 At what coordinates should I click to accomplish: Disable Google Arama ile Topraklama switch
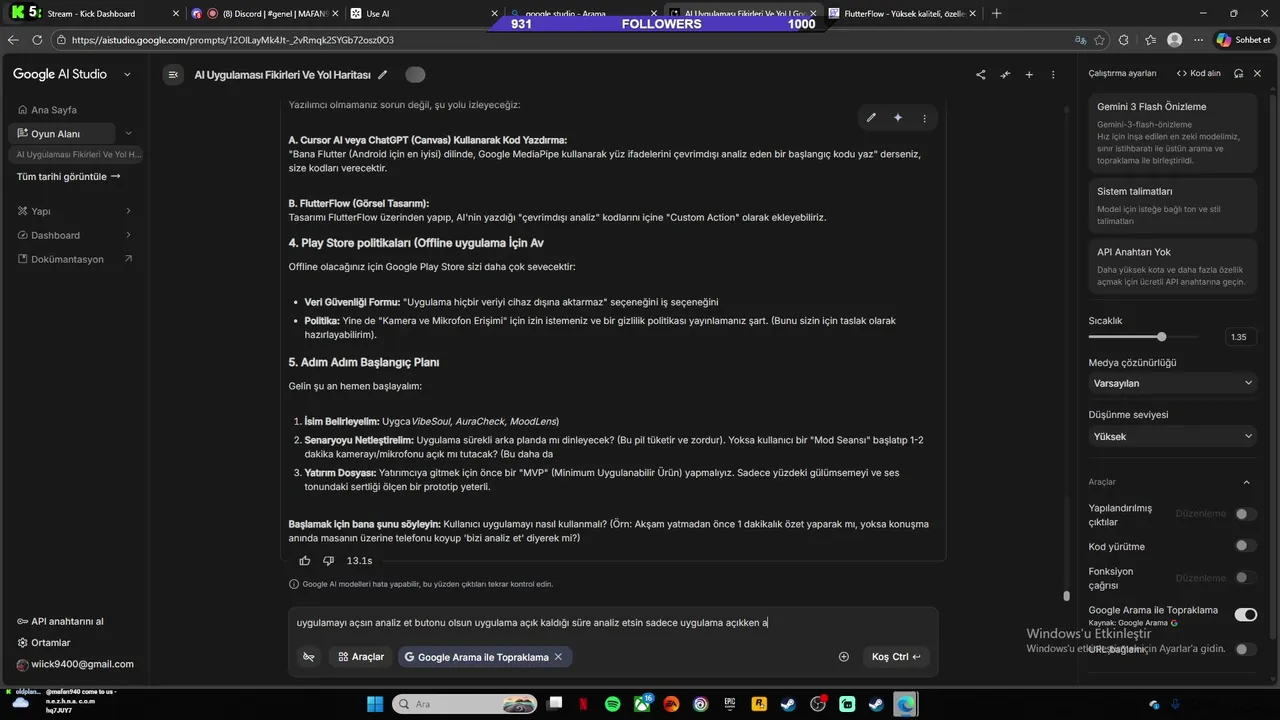click(1245, 614)
